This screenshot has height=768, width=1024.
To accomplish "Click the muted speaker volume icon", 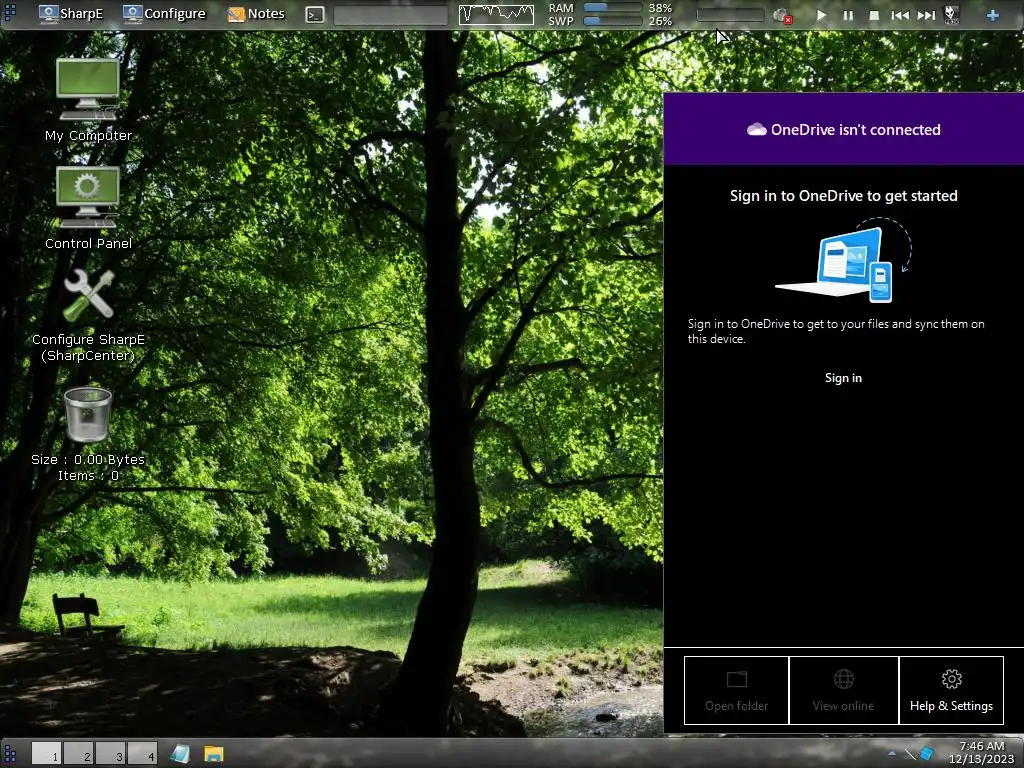I will (x=782, y=16).
